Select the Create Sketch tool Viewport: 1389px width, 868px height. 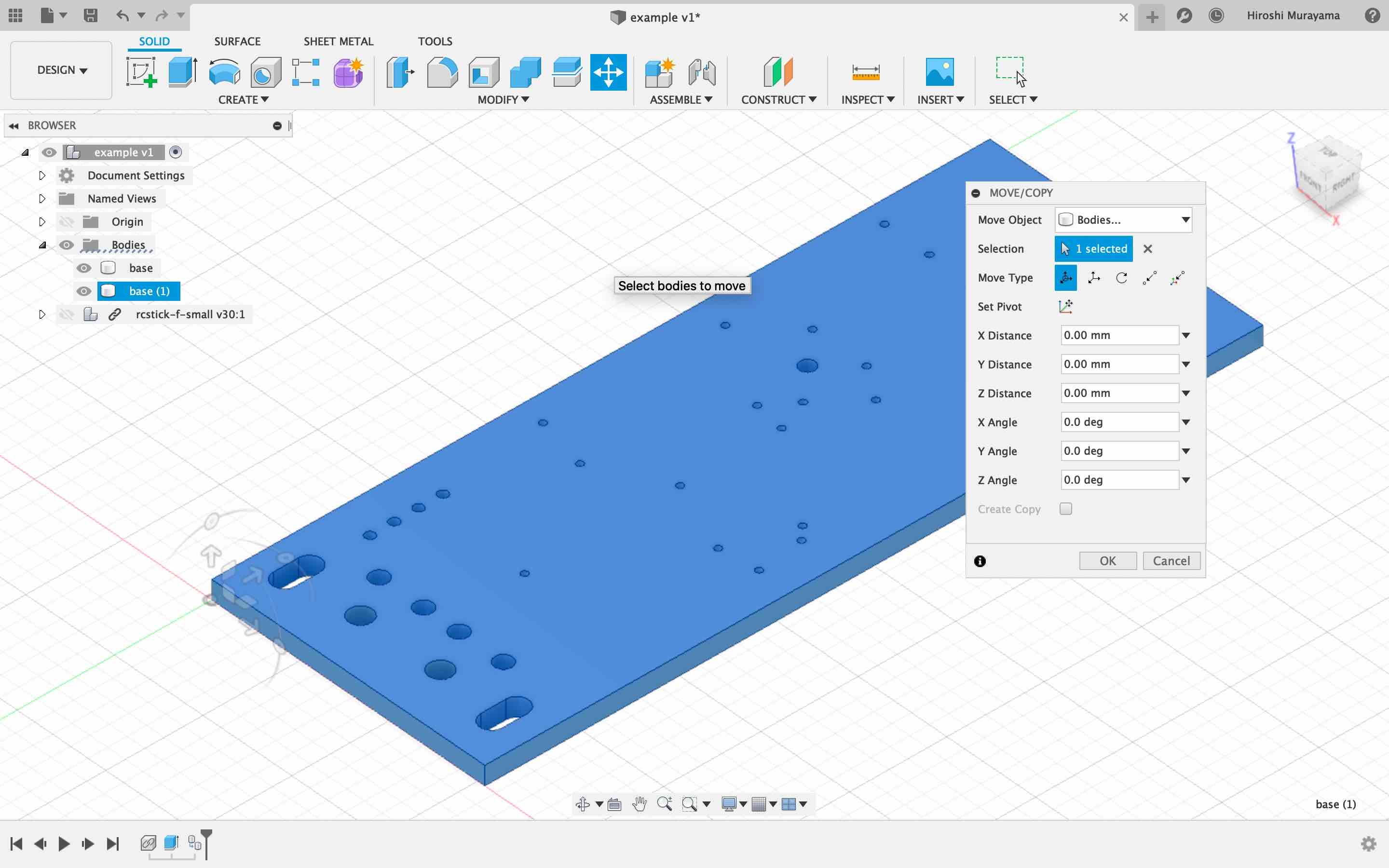[x=141, y=72]
